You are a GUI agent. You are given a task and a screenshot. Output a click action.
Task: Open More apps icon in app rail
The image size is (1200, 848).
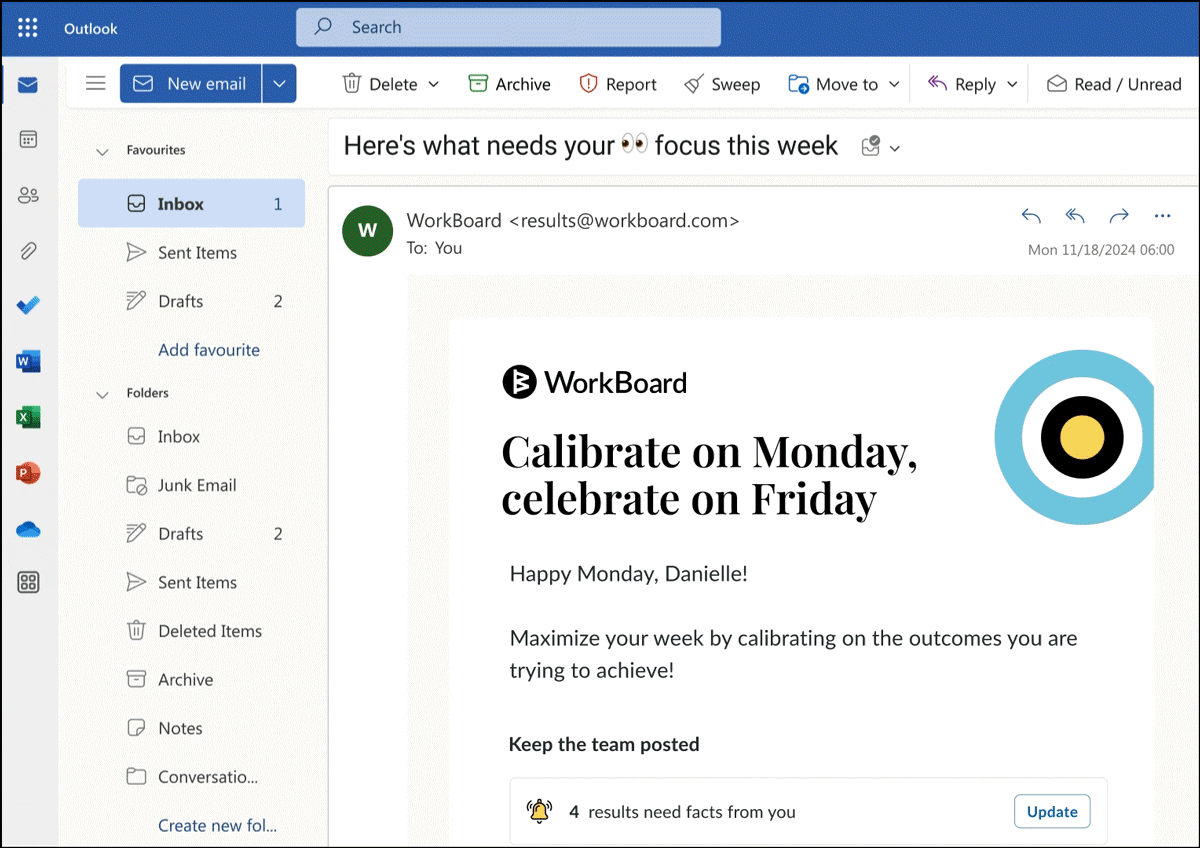point(28,583)
